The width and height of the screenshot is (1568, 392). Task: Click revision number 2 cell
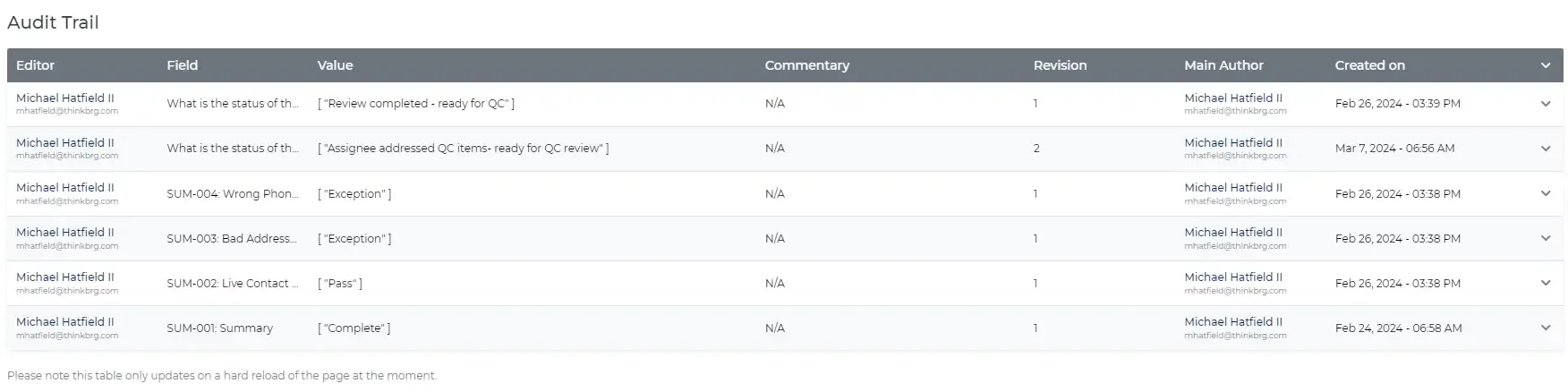(1036, 149)
